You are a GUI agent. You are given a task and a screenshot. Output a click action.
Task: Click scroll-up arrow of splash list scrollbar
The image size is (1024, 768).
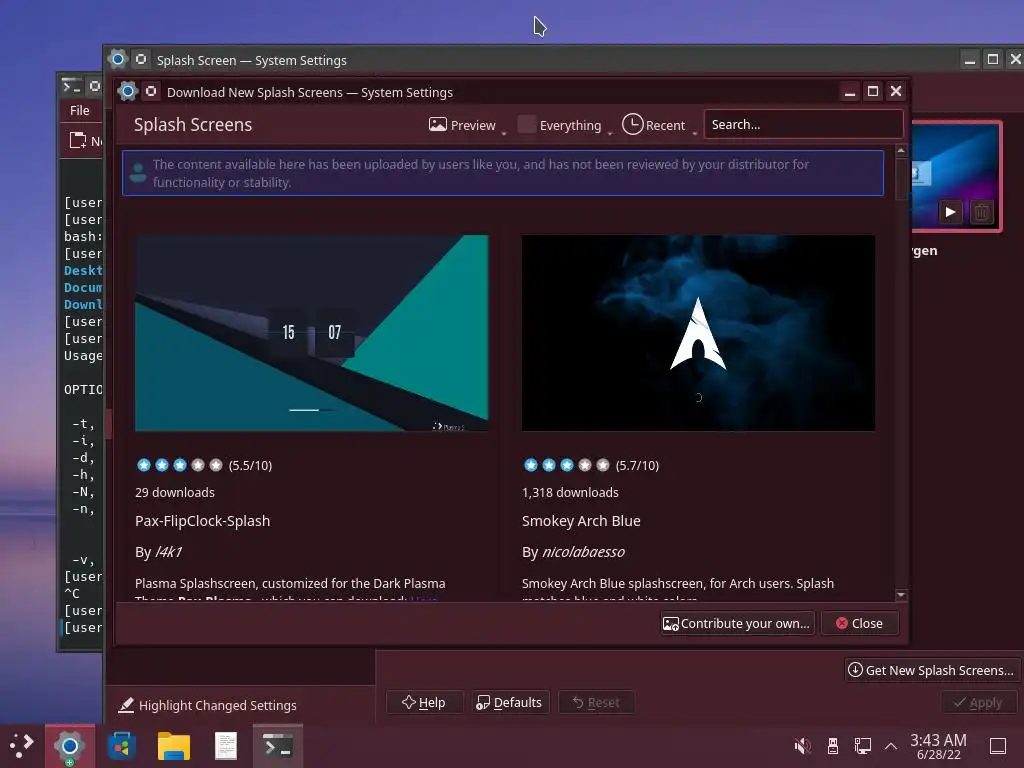tap(901, 150)
